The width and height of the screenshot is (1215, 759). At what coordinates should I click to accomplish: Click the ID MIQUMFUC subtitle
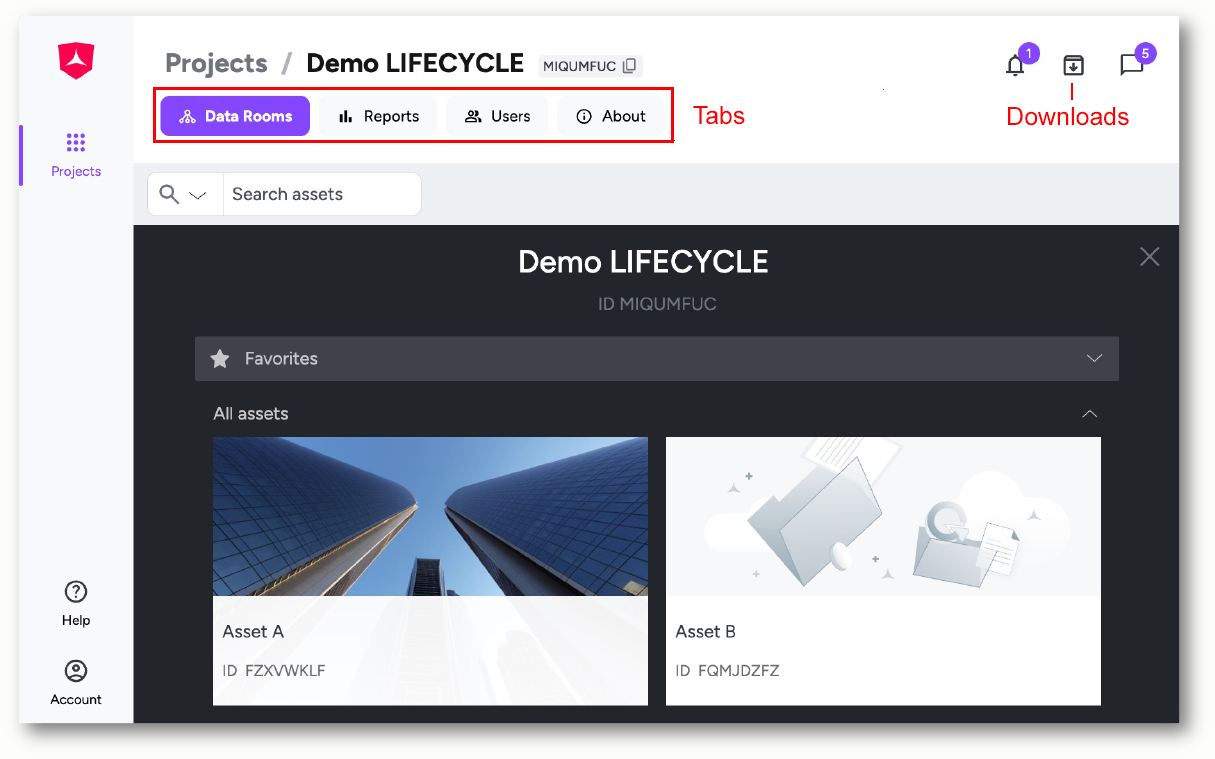657,304
